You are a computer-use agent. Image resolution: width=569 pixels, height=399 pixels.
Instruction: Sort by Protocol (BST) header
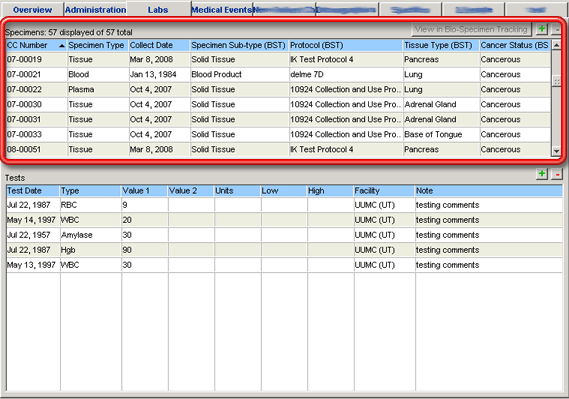pos(346,45)
